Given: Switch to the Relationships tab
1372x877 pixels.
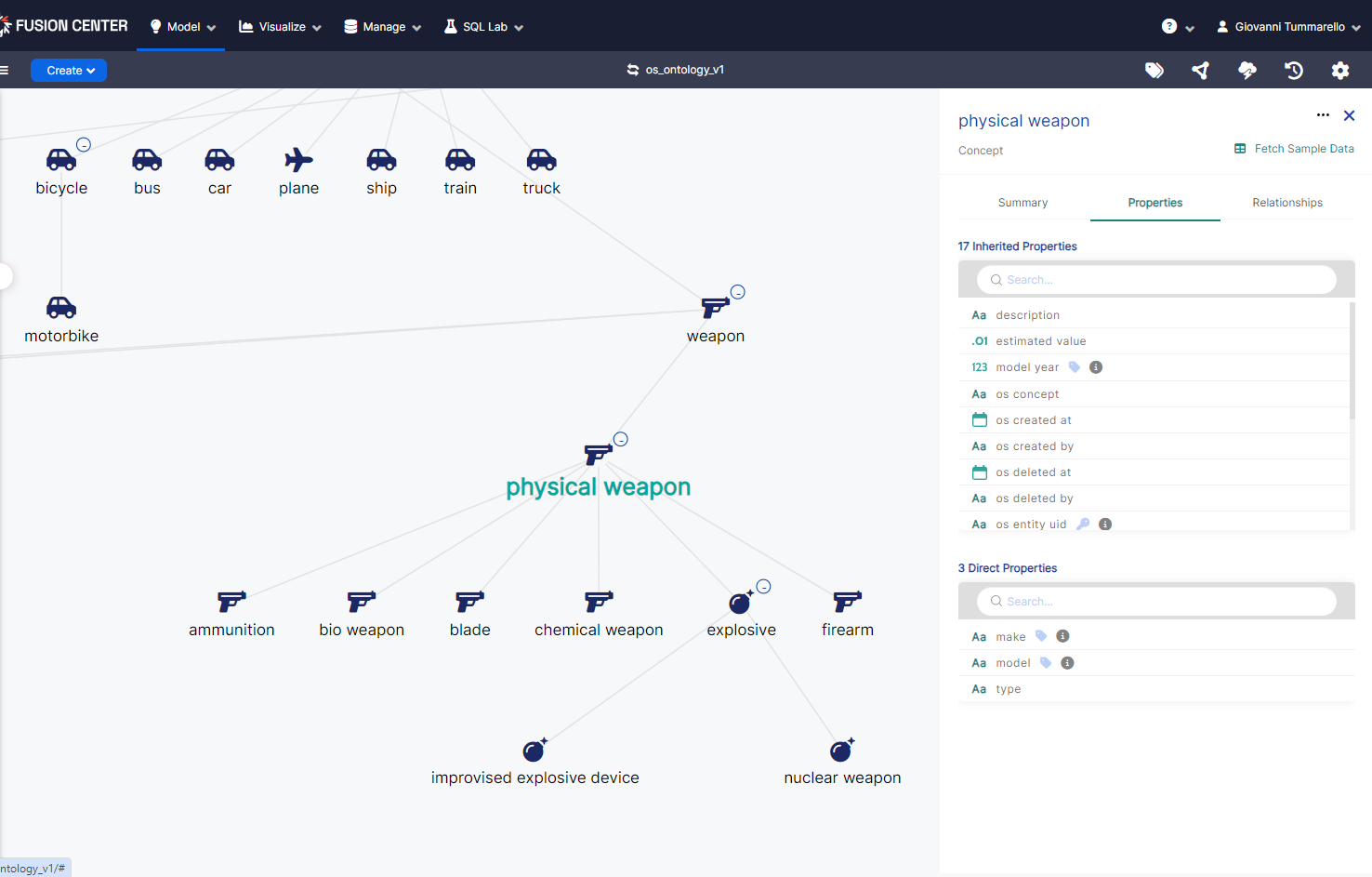Looking at the screenshot, I should (x=1286, y=203).
